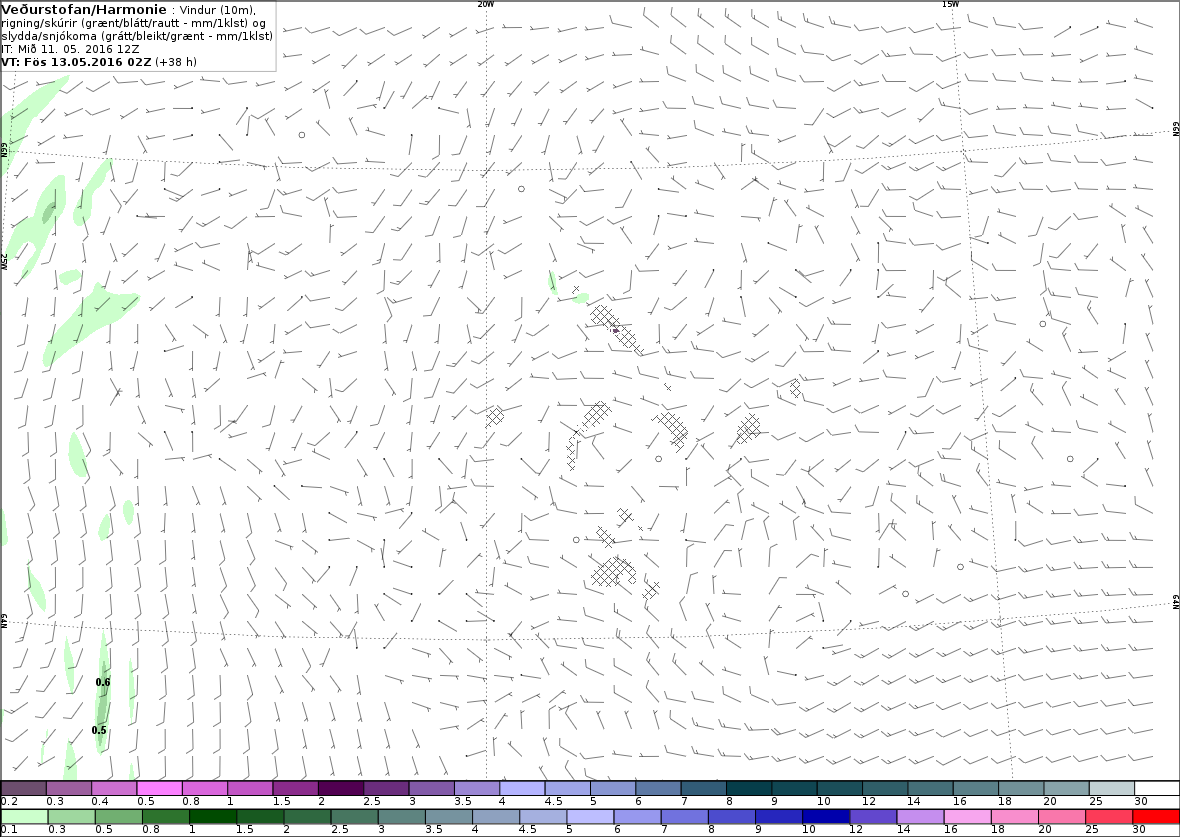Click the dark navy 10 swatch in rain legend
This screenshot has height=837, width=1180.
(826, 817)
